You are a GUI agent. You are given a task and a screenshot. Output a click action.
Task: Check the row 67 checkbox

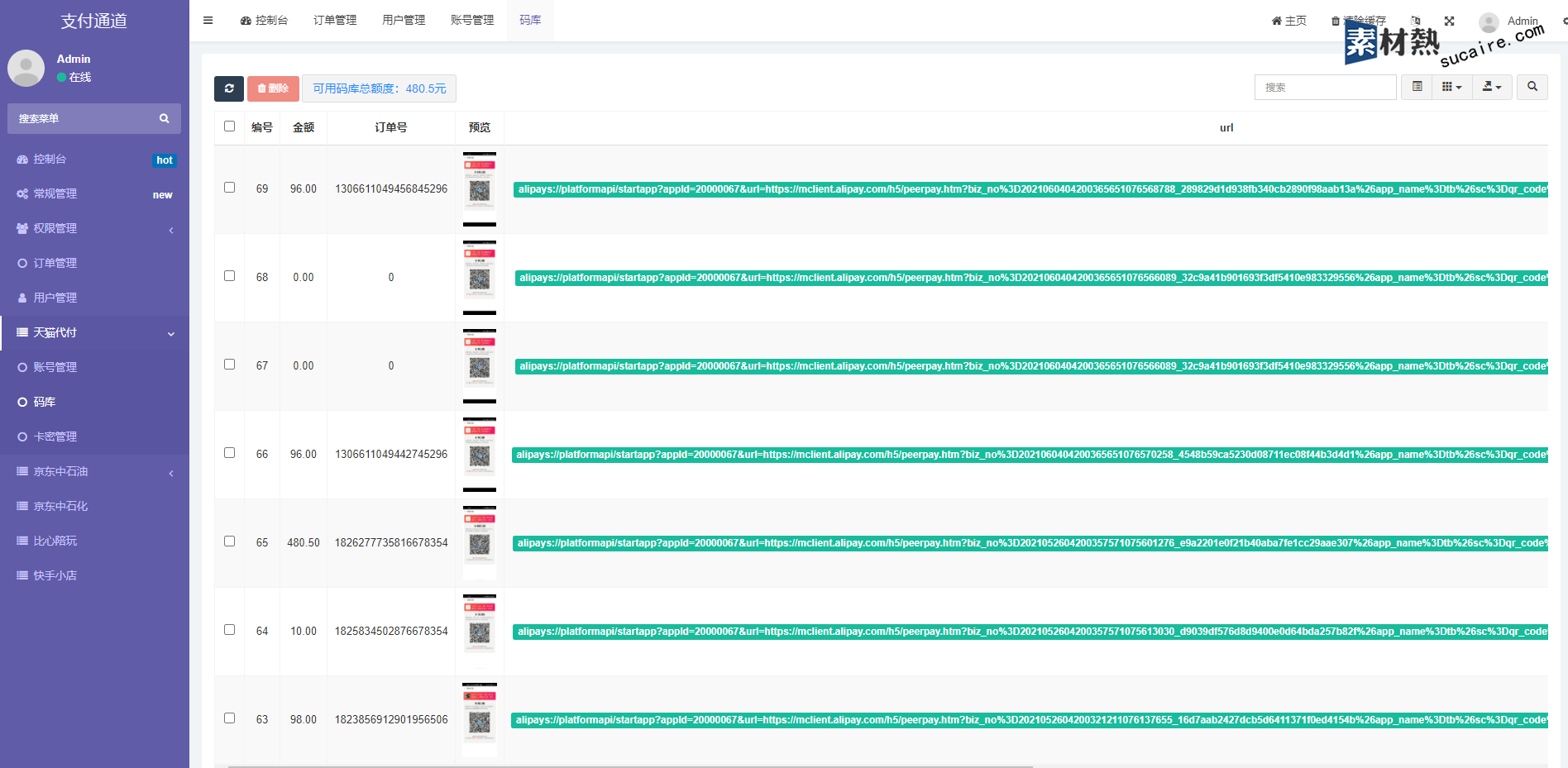click(x=229, y=365)
